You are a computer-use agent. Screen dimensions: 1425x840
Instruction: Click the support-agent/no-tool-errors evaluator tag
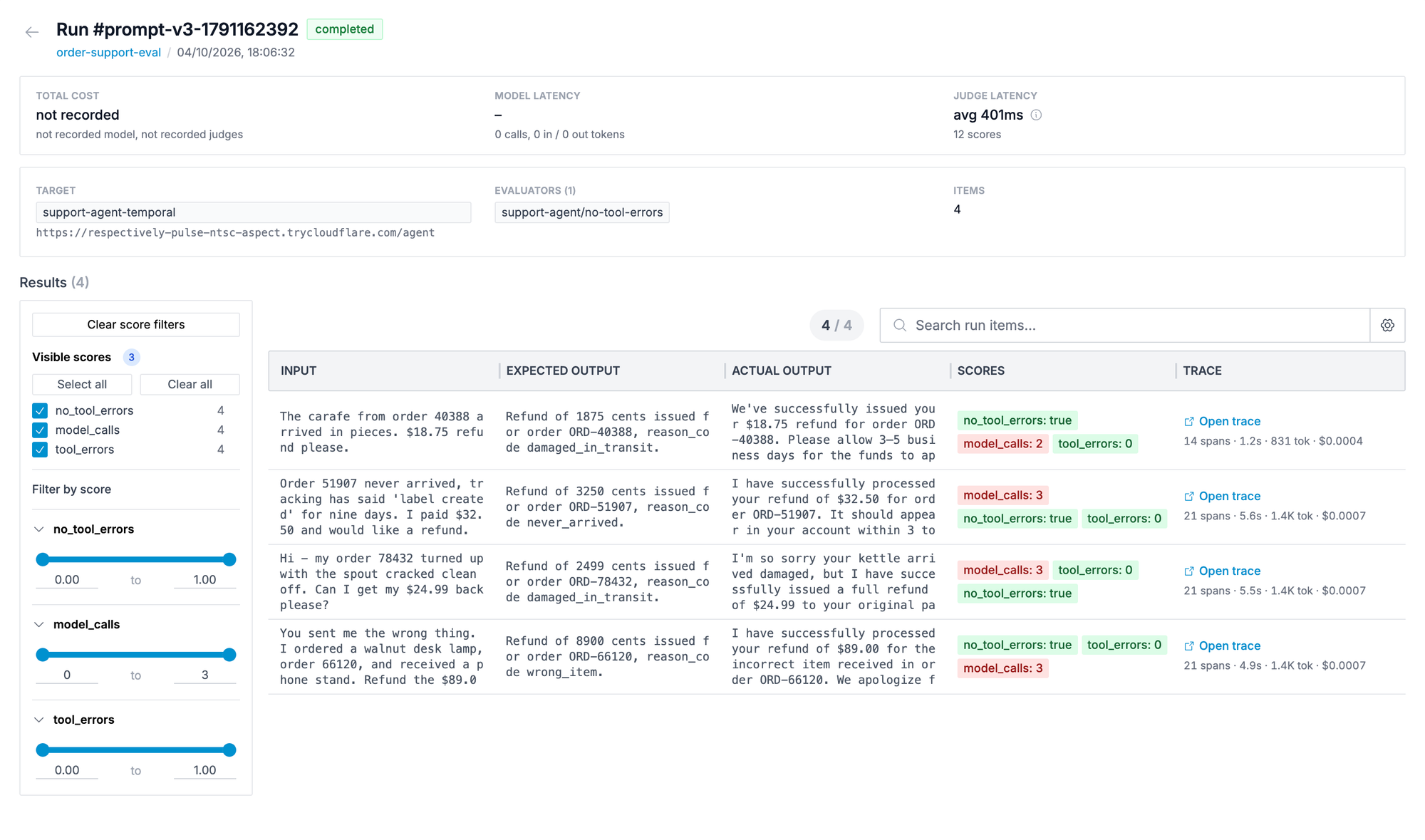pyautogui.click(x=581, y=212)
